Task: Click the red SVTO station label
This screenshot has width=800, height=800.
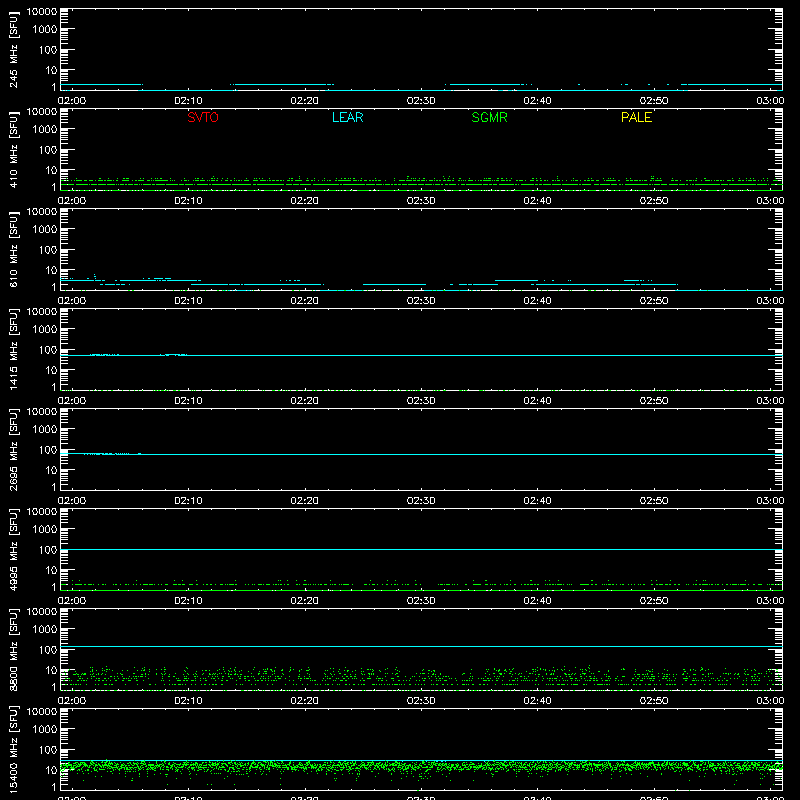Action: coord(203,117)
